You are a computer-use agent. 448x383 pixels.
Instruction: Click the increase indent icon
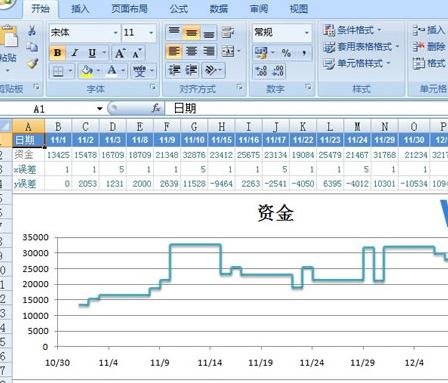tap(191, 71)
